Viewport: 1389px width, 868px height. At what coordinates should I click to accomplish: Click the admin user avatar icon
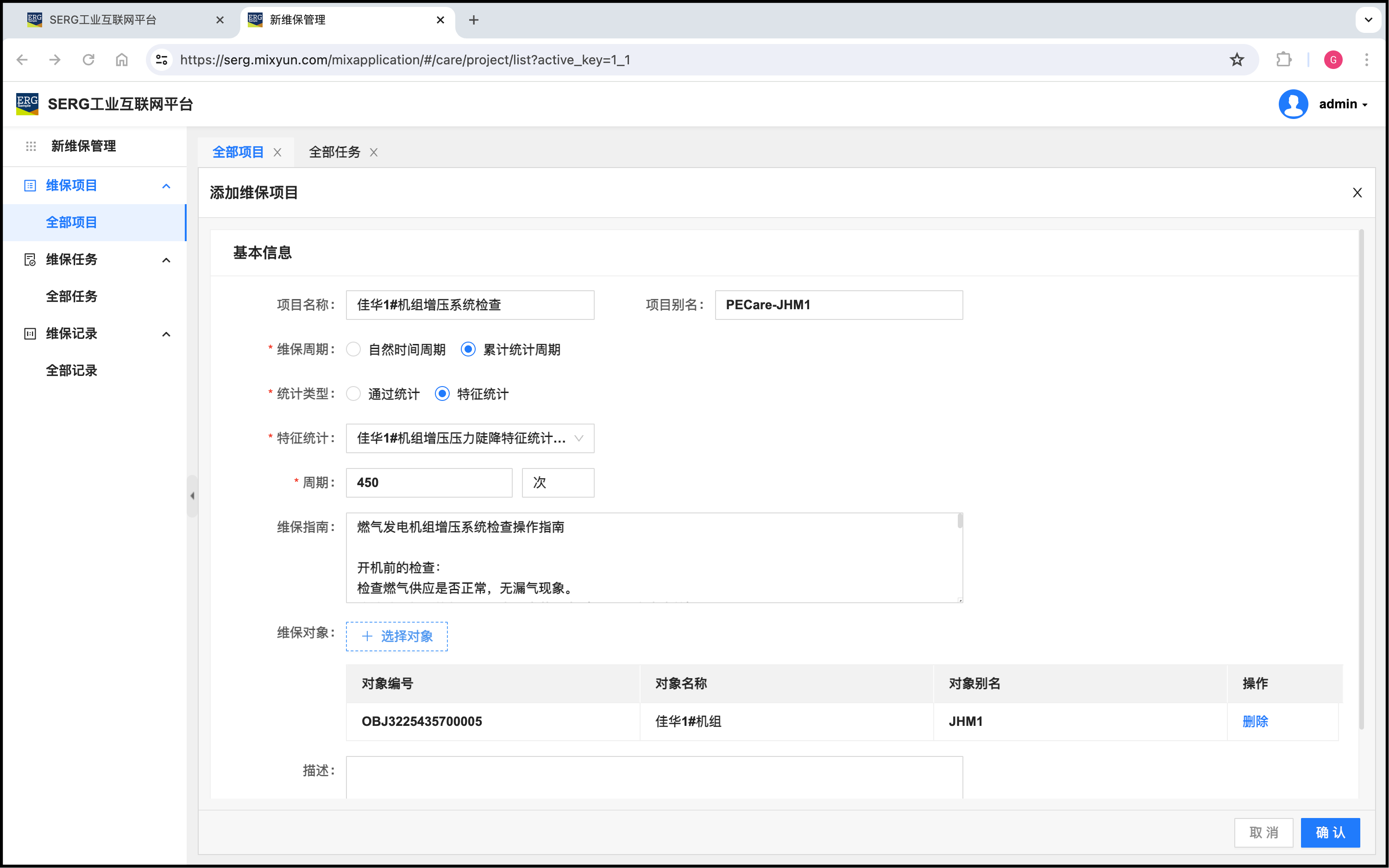[1293, 104]
